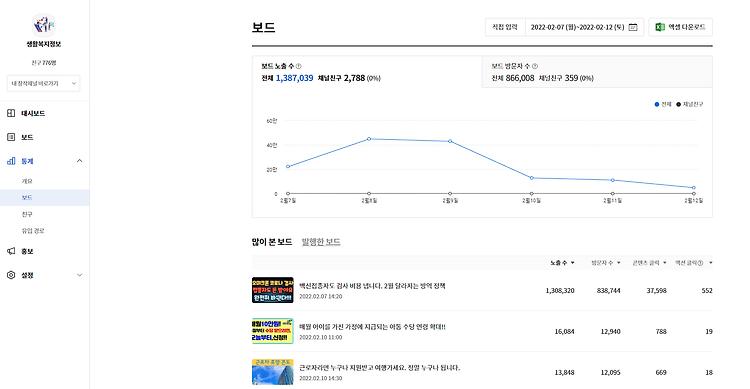Click the channel name 생활복지정보
The image size is (750, 389).
click(x=44, y=44)
